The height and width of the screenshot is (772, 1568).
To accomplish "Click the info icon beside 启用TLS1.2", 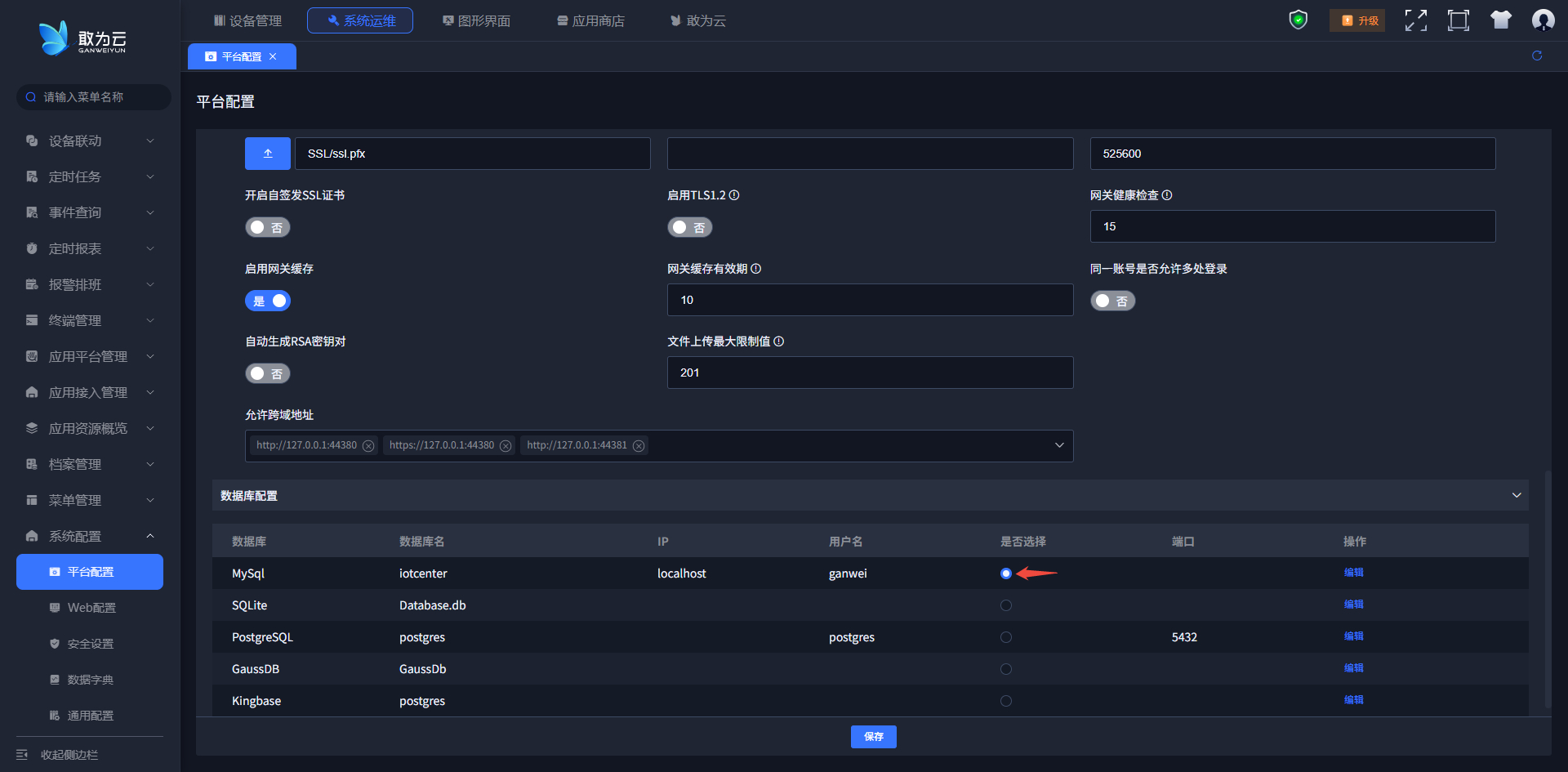I will point(734,195).
